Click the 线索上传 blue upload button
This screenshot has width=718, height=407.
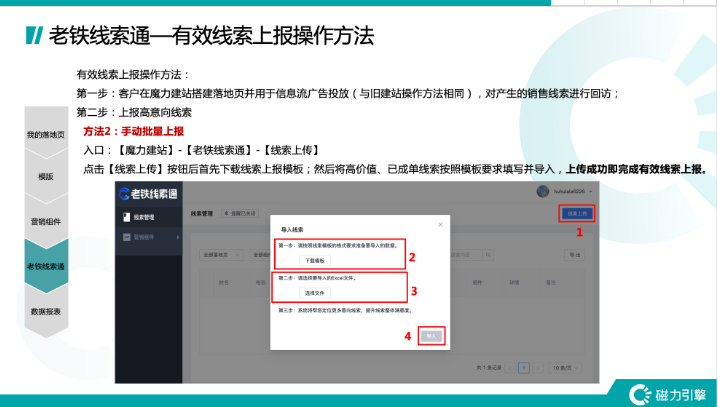(577, 213)
